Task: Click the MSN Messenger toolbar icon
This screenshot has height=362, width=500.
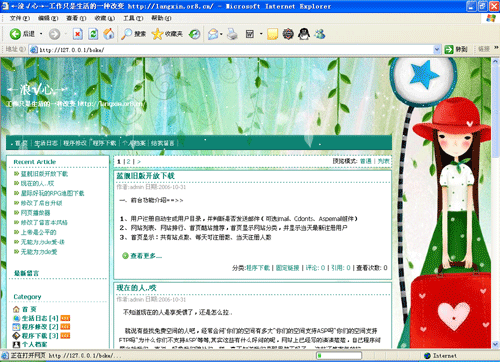Action: point(319,34)
